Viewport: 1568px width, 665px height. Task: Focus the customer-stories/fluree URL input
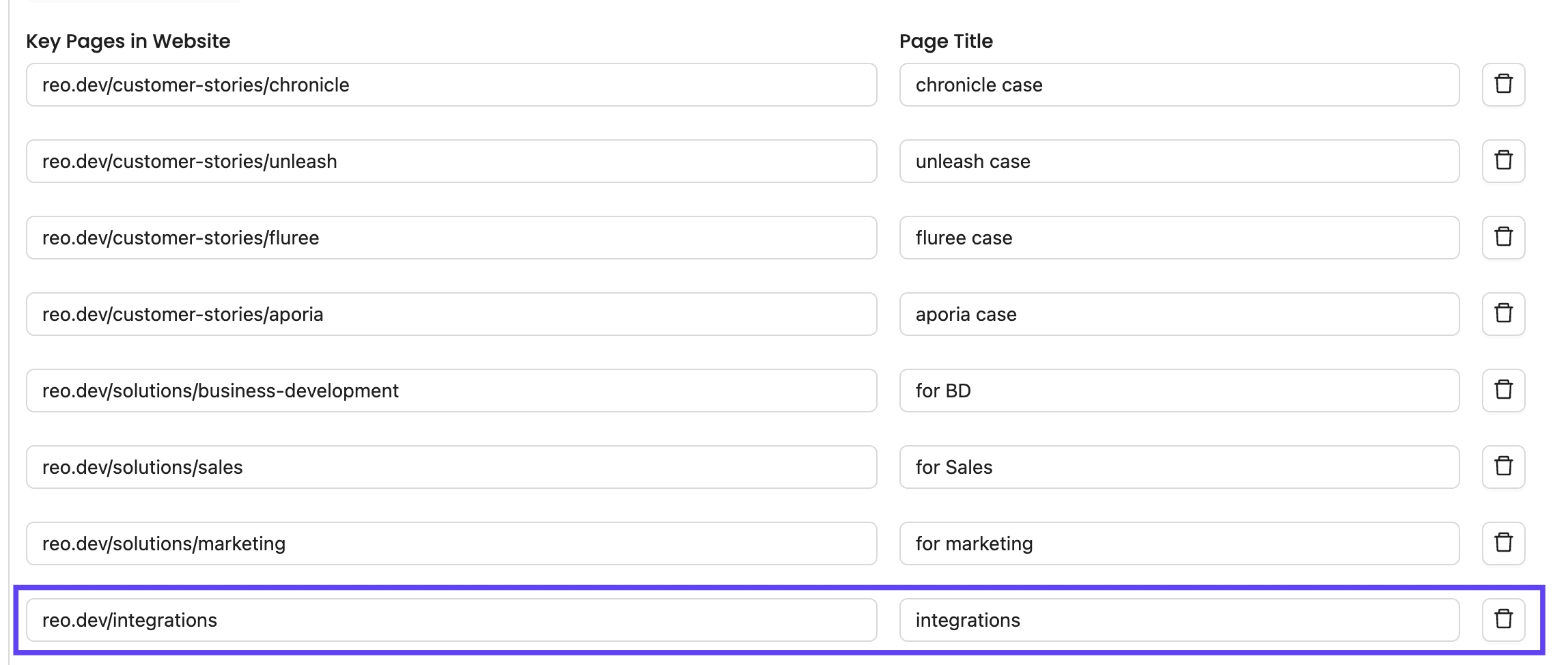tap(451, 238)
